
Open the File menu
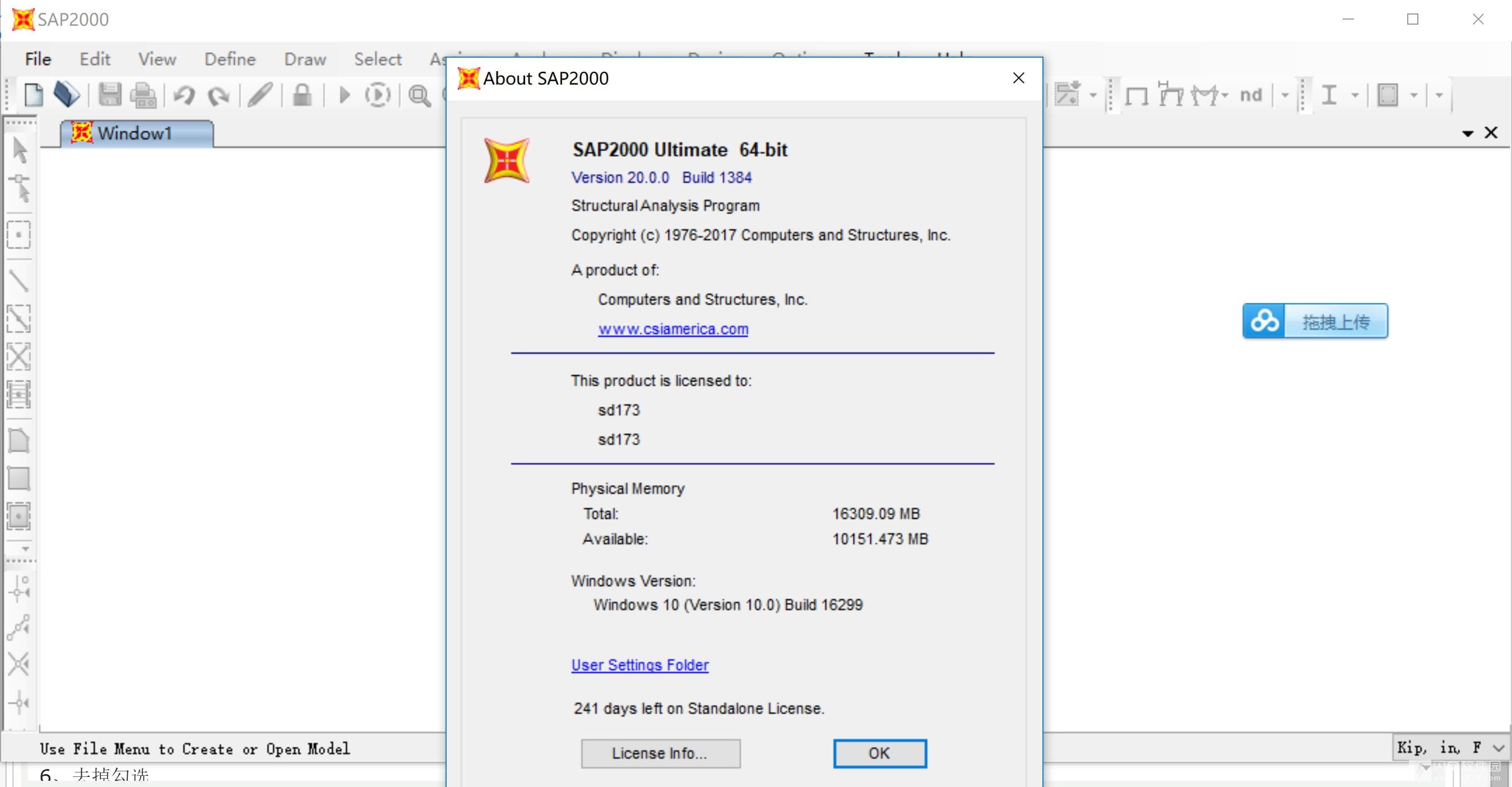point(38,59)
